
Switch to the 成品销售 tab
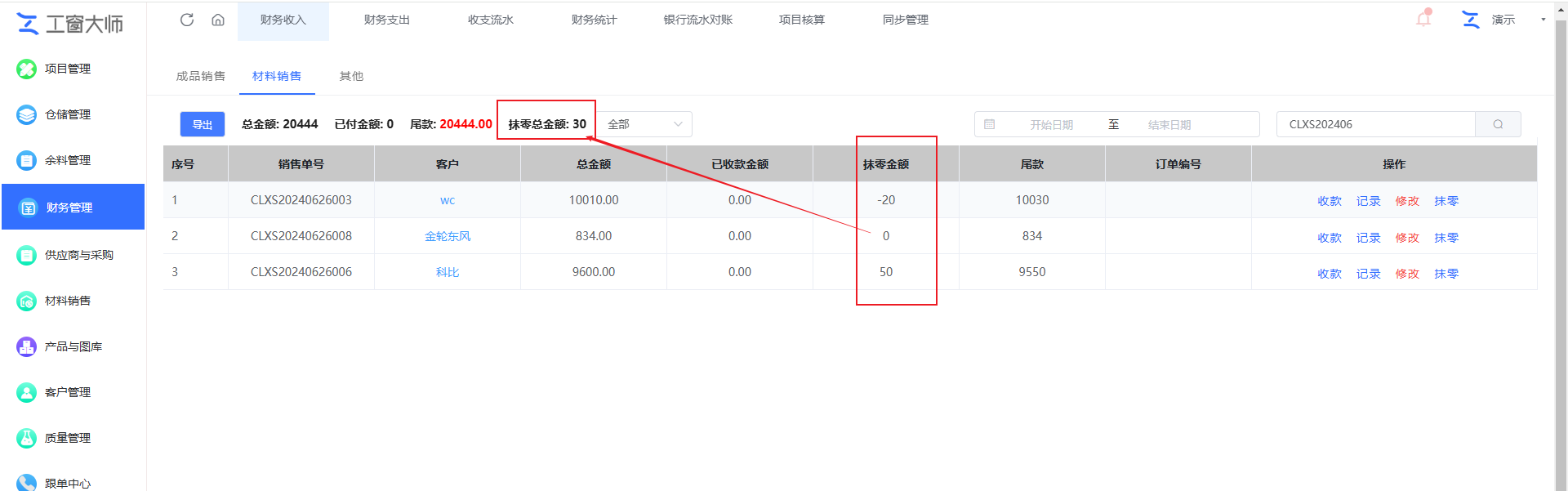coord(200,76)
